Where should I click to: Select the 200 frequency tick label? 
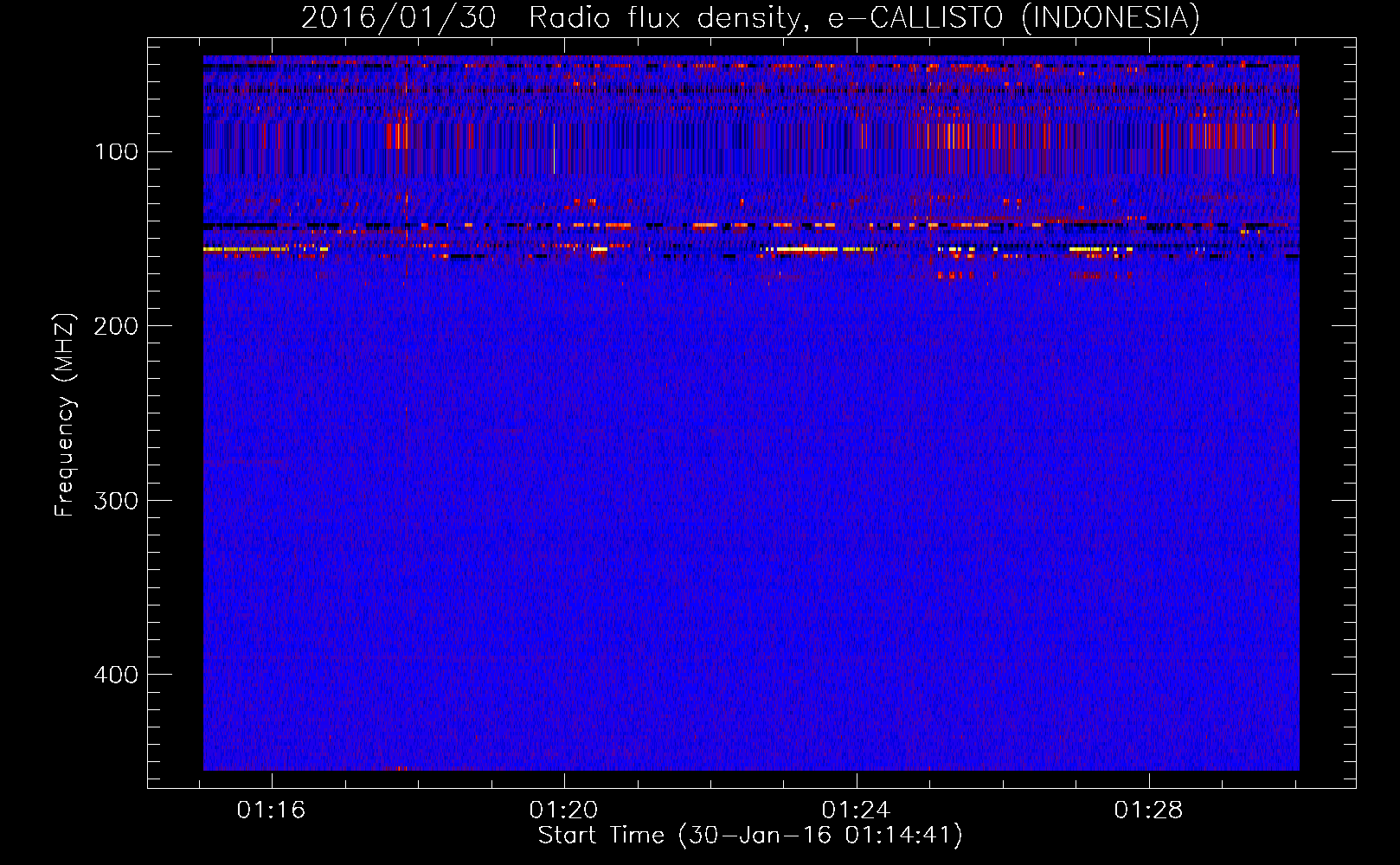coord(116,326)
